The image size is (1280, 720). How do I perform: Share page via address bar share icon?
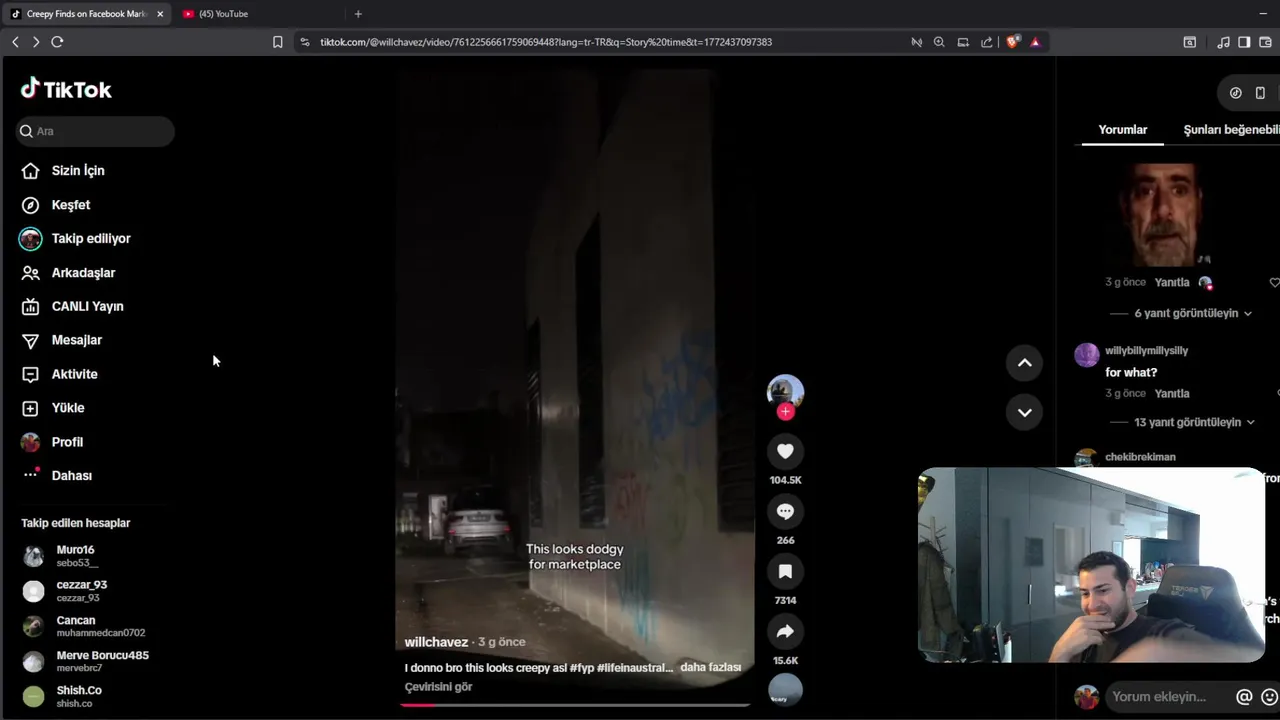coord(987,42)
